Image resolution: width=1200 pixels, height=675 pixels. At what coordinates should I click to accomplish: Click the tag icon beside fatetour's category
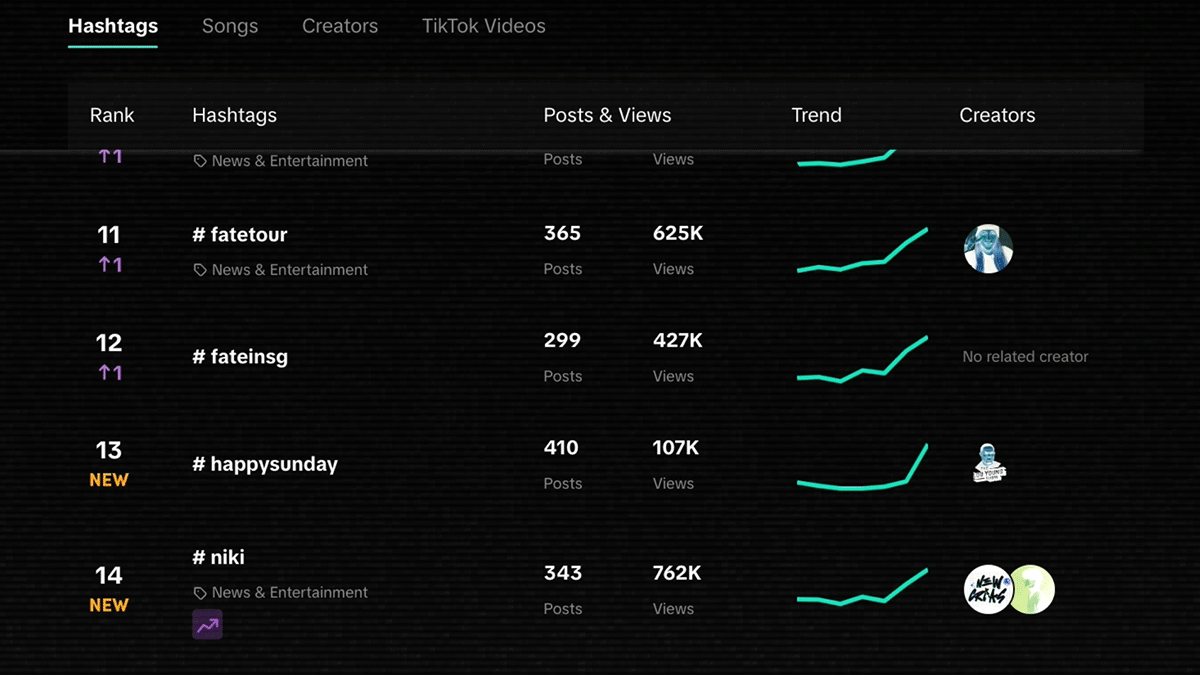pos(200,270)
